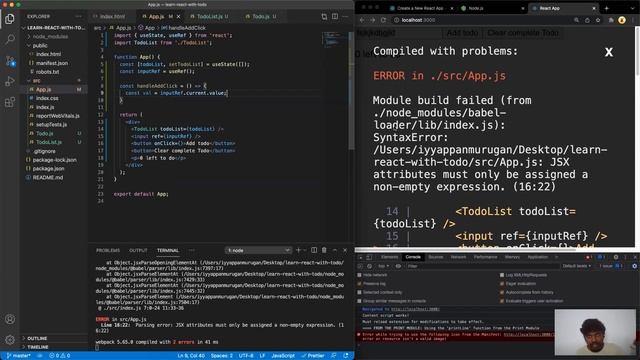Open the OUTPUT panel tab
This screenshot has height=360, width=640.
[x=138, y=250]
